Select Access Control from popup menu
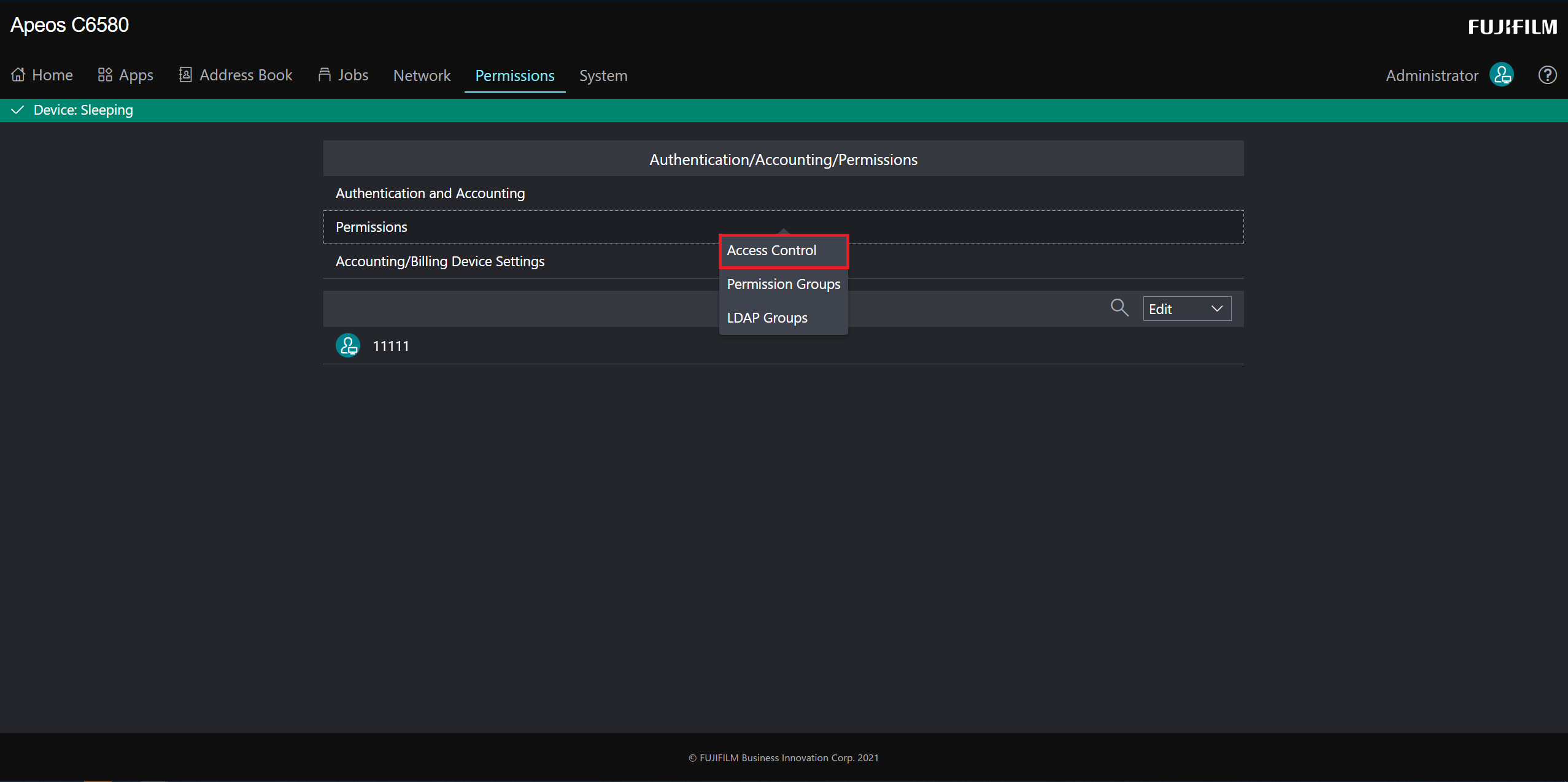Image resolution: width=1568 pixels, height=782 pixels. click(x=771, y=250)
